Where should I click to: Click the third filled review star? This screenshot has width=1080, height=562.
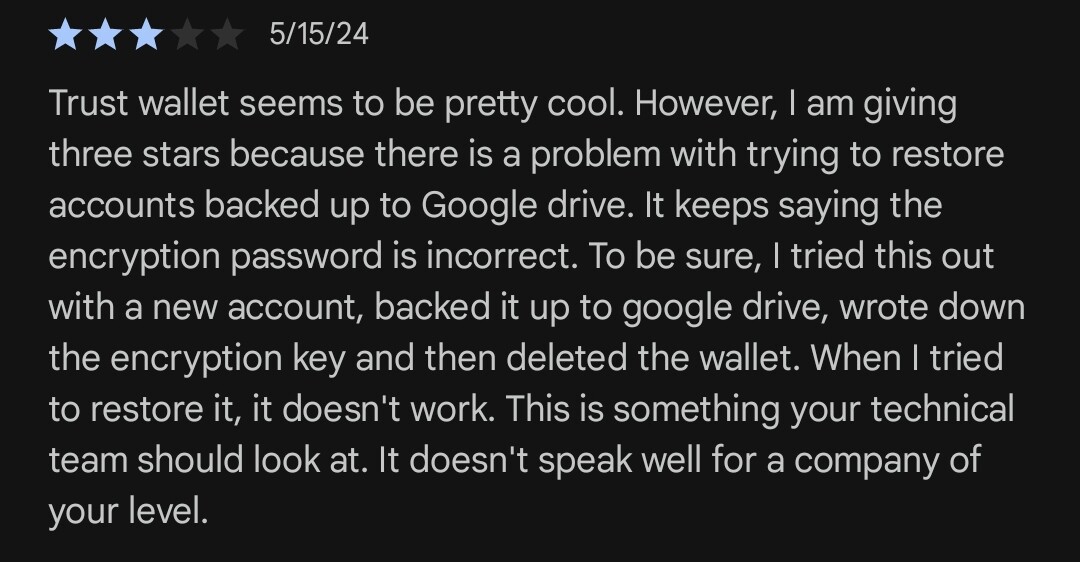tap(146, 34)
